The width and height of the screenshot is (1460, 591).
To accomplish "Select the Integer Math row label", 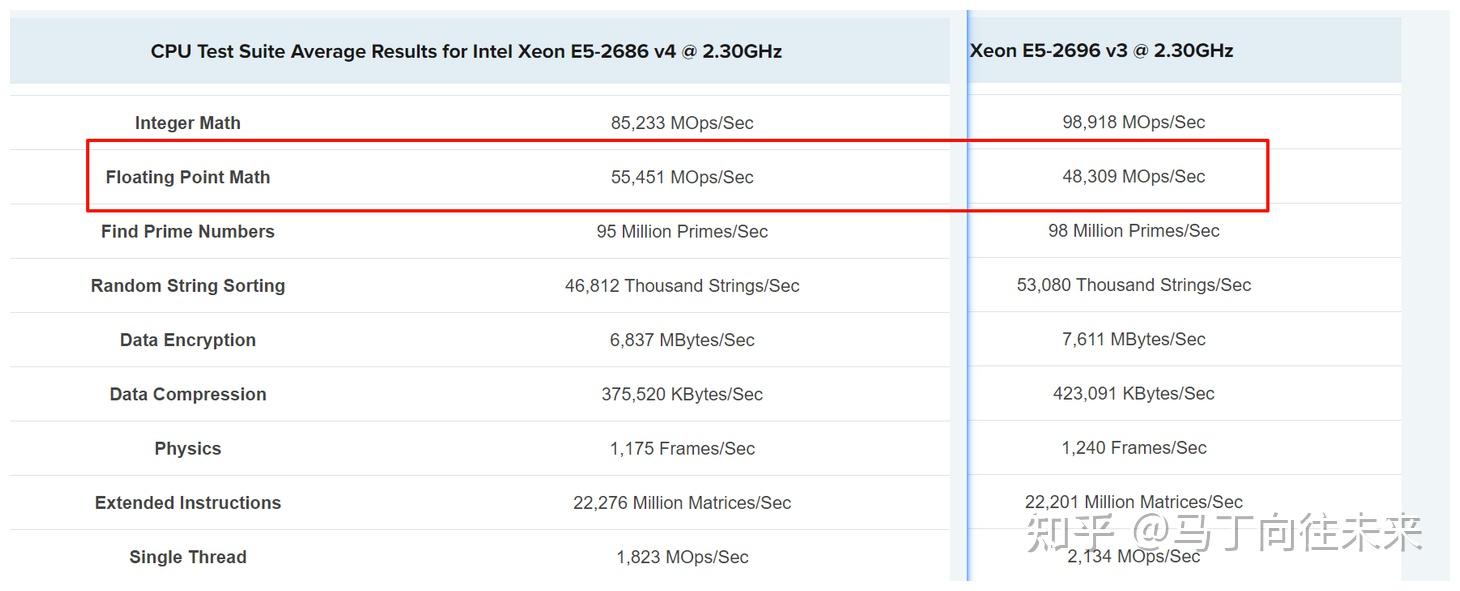I will 188,123.
